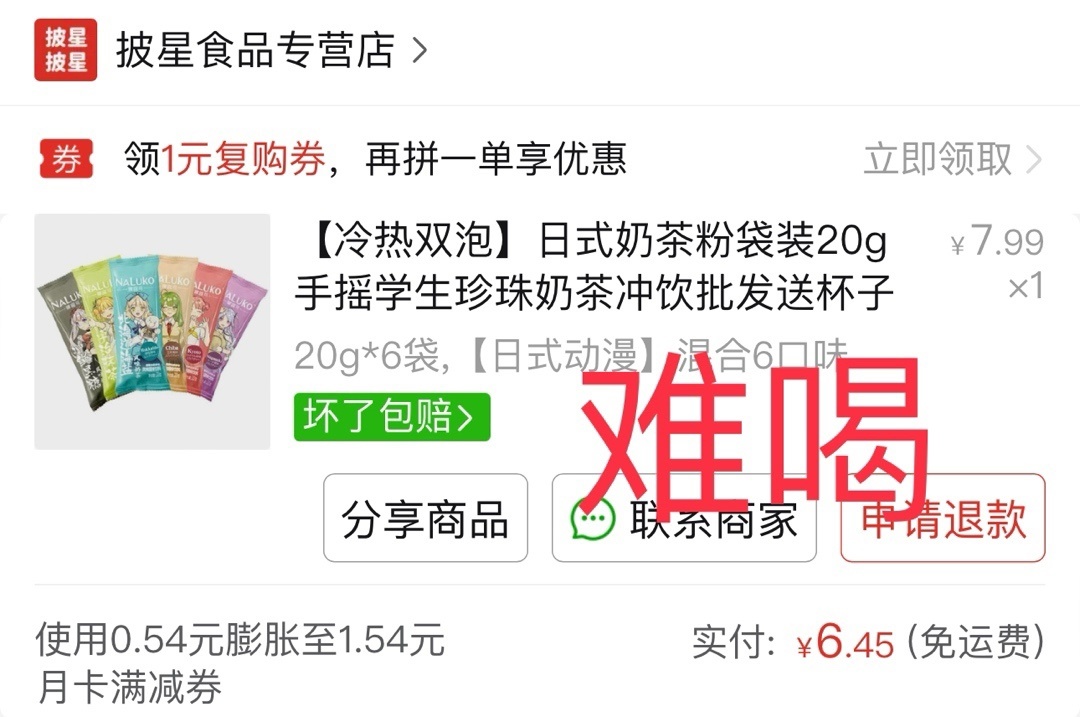Click the red 券 coupon icon
The image size is (1080, 717).
(66, 159)
